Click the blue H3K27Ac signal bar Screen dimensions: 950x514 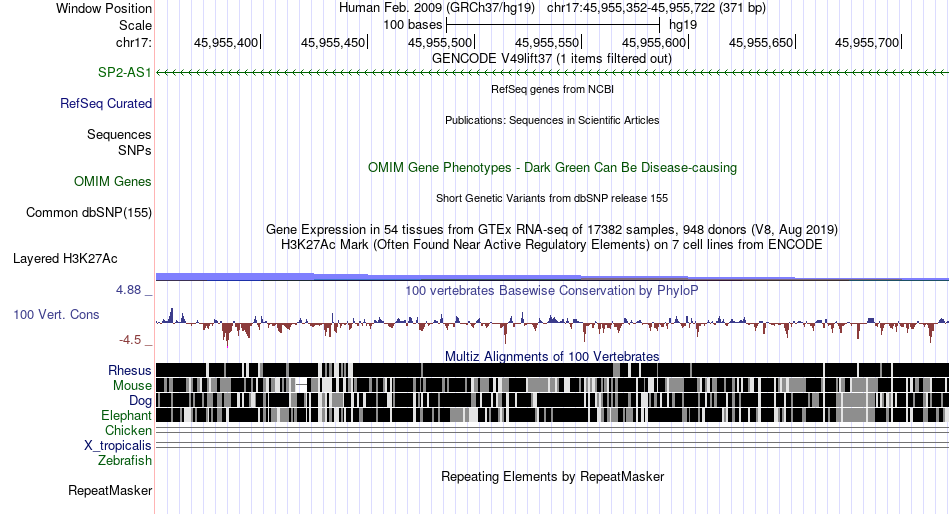pos(553,277)
